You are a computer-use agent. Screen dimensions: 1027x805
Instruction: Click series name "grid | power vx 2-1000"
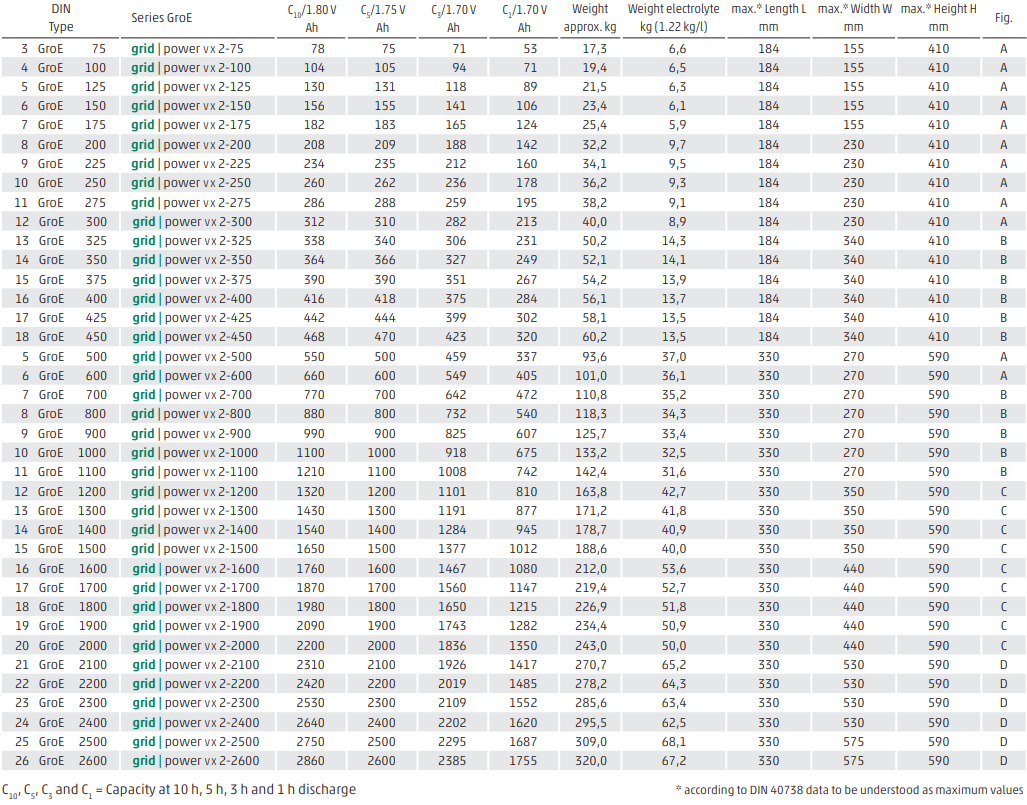195,453
